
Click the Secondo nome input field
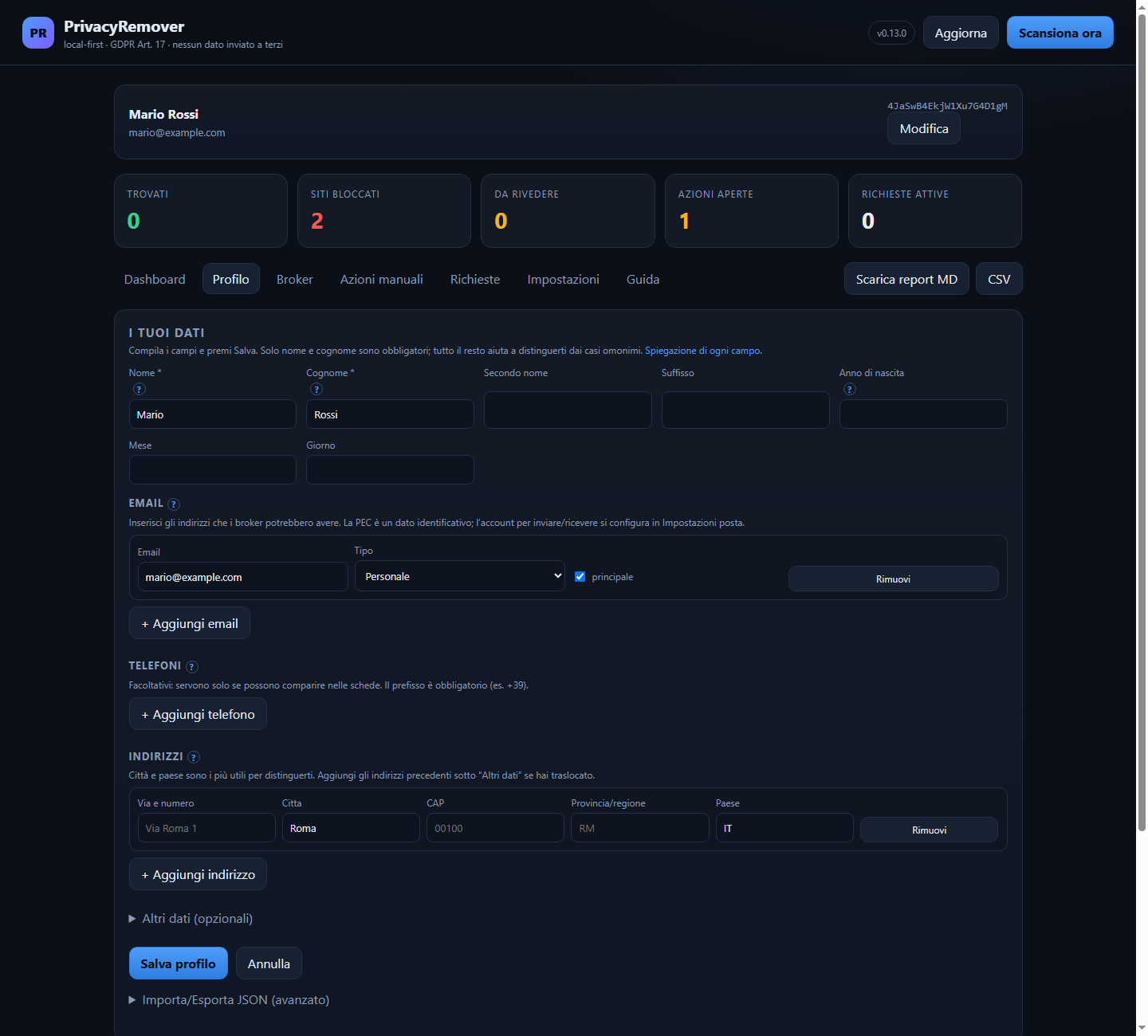(568, 410)
